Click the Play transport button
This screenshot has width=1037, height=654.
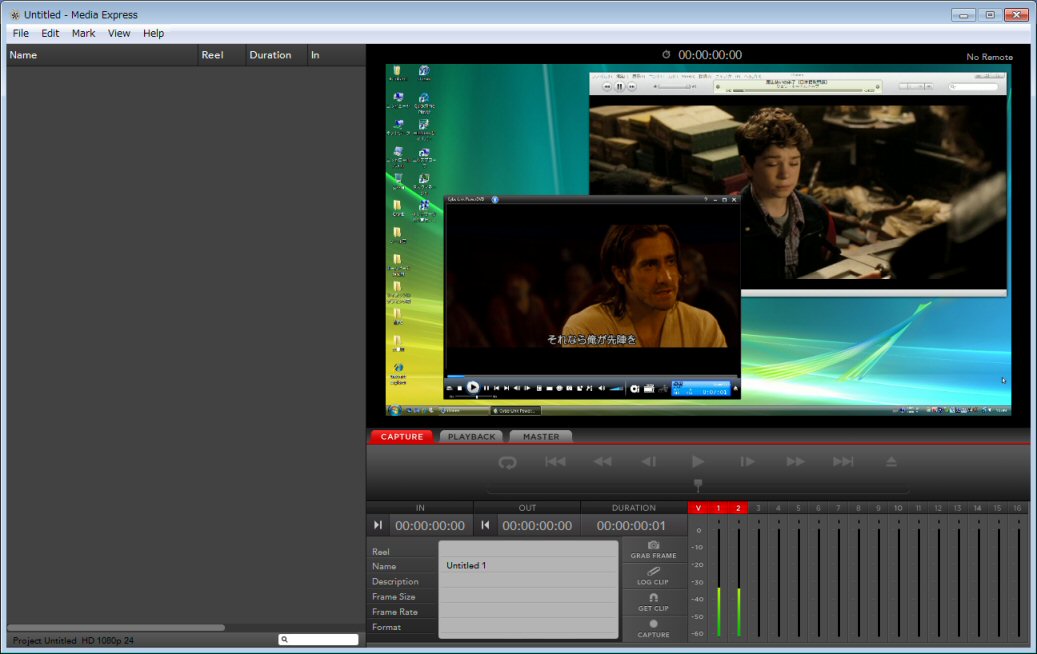point(698,462)
